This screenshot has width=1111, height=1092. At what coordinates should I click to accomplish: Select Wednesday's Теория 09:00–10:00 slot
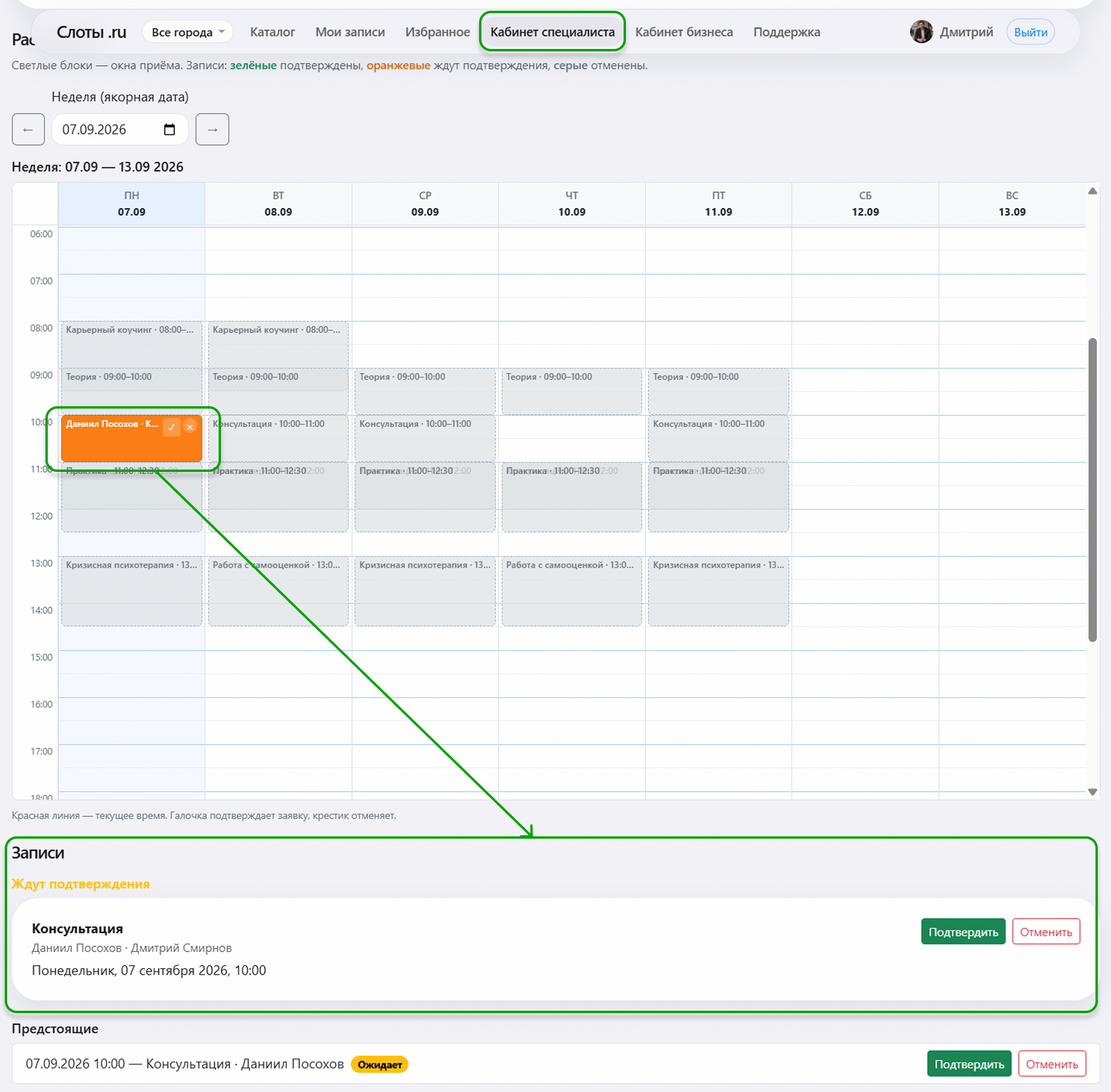tap(425, 391)
